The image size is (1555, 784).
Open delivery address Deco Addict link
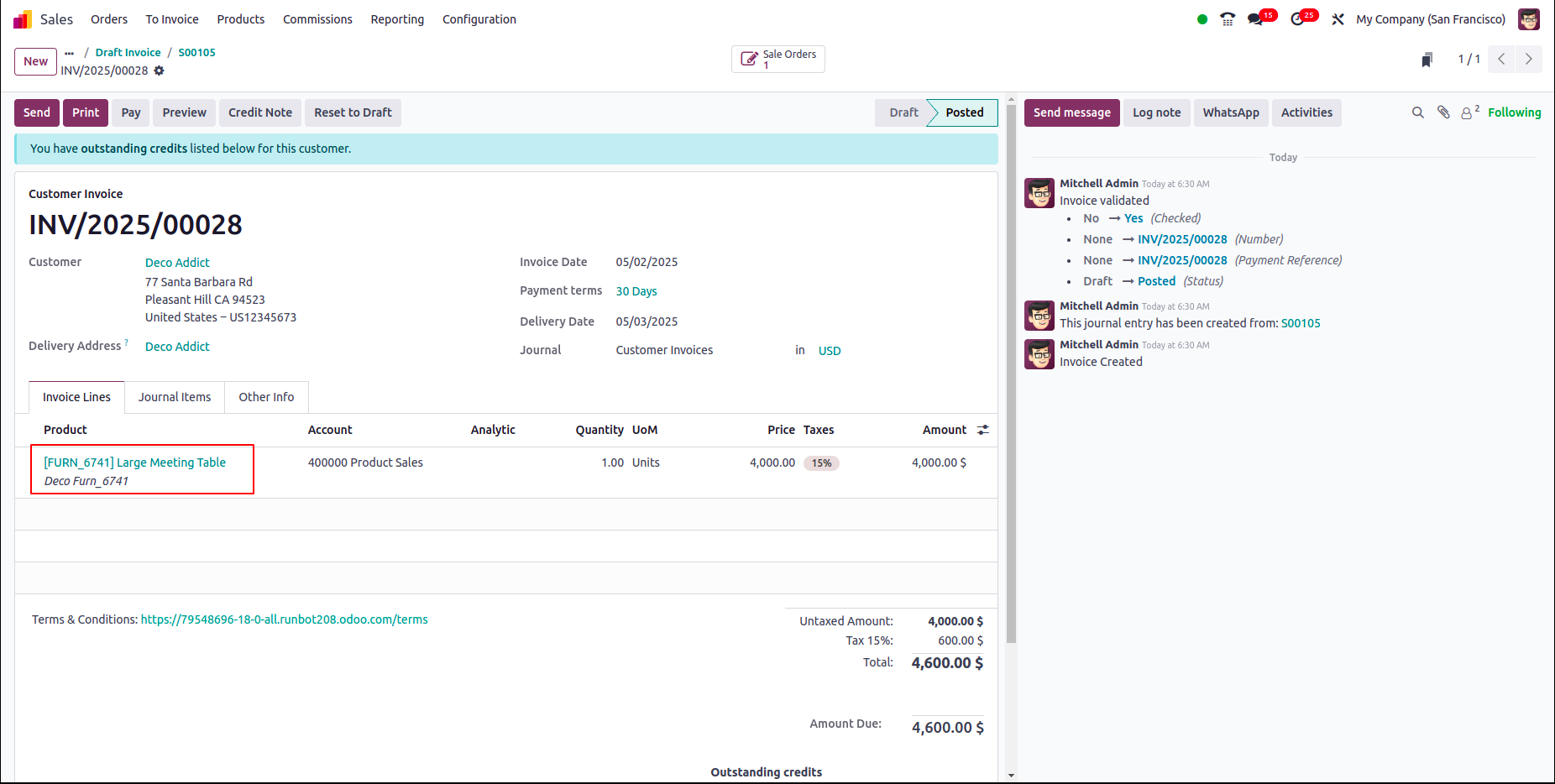pyautogui.click(x=177, y=347)
